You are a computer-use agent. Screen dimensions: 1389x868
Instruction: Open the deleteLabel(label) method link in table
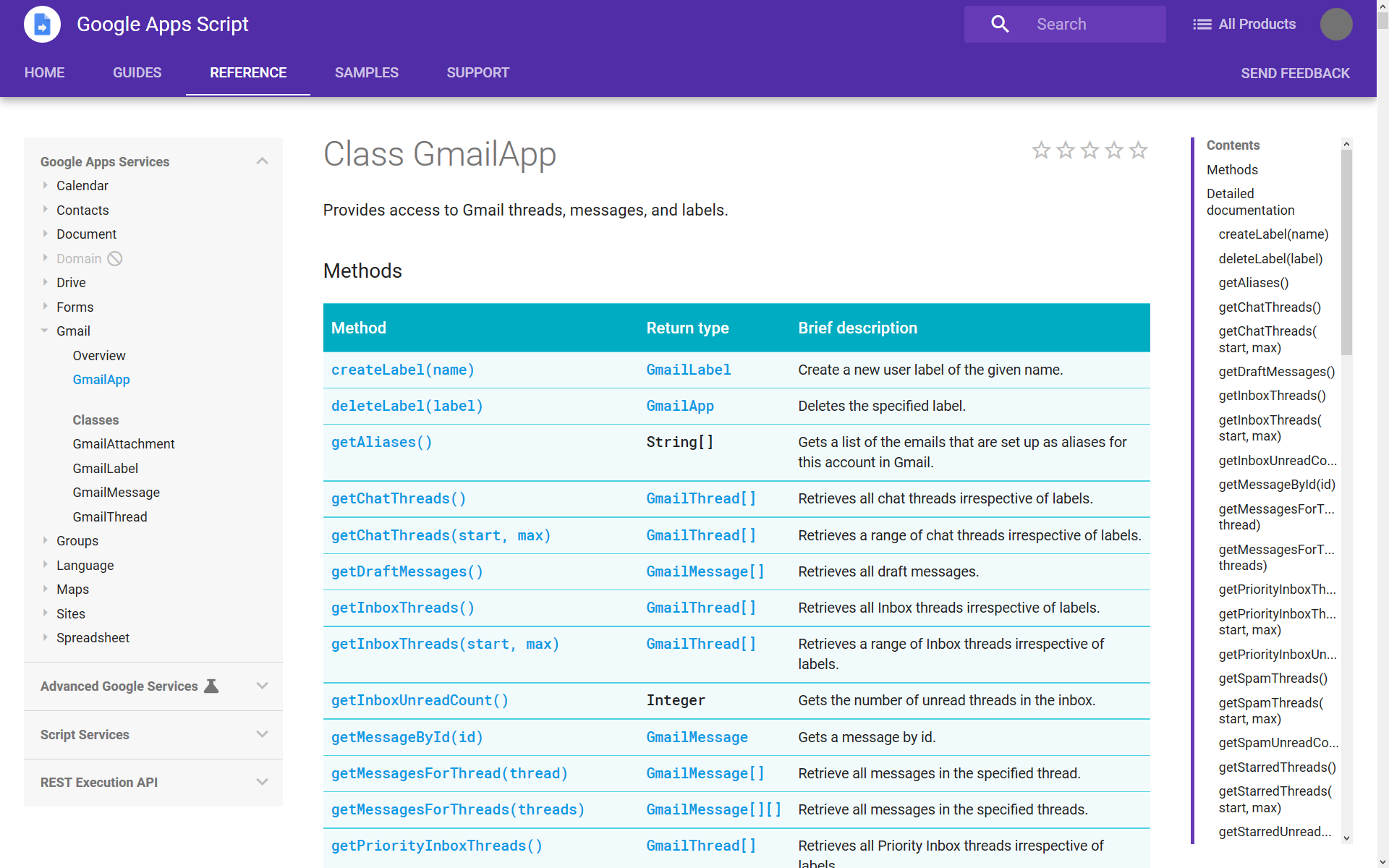(407, 406)
